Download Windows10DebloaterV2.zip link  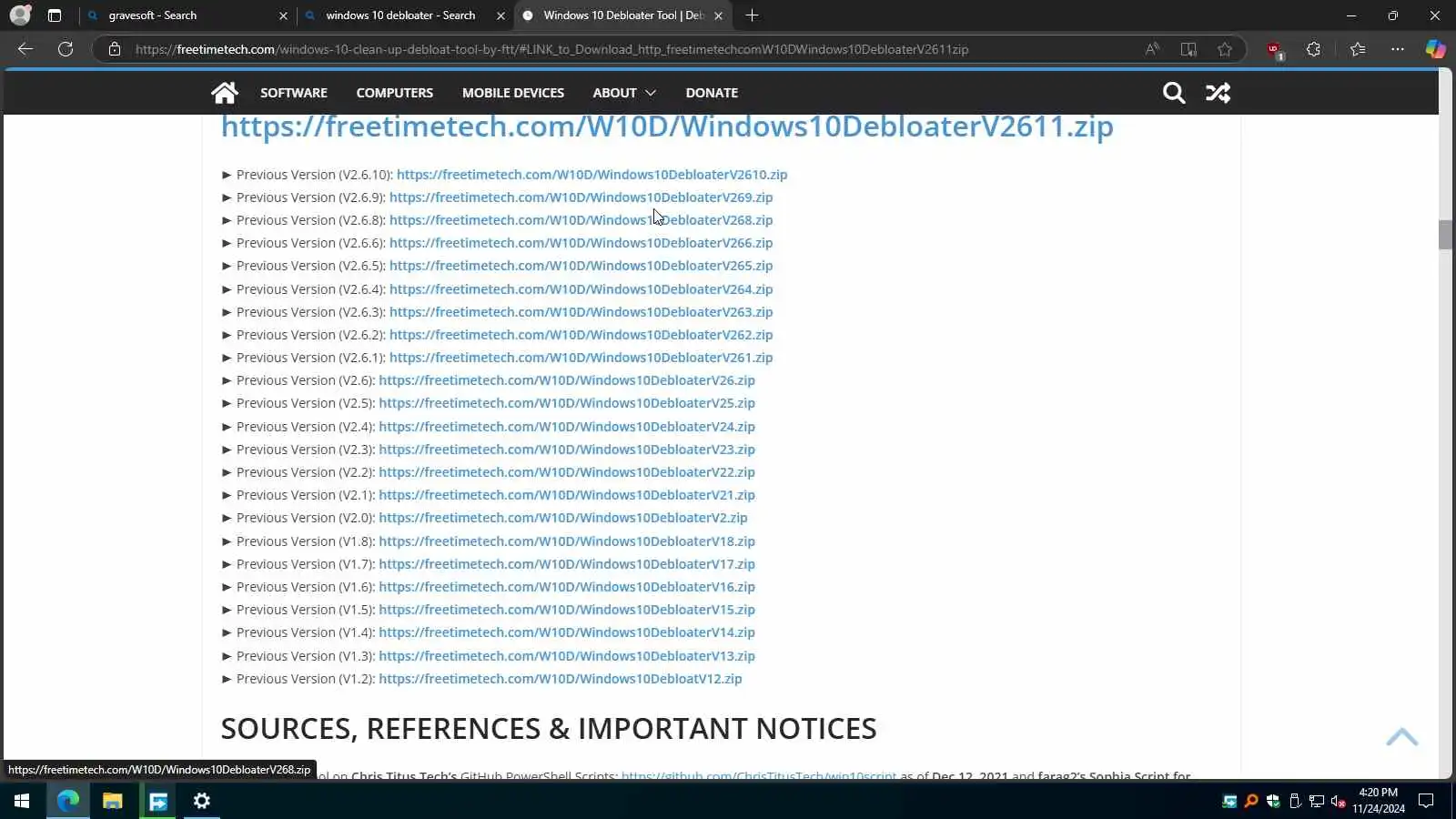pos(563,518)
